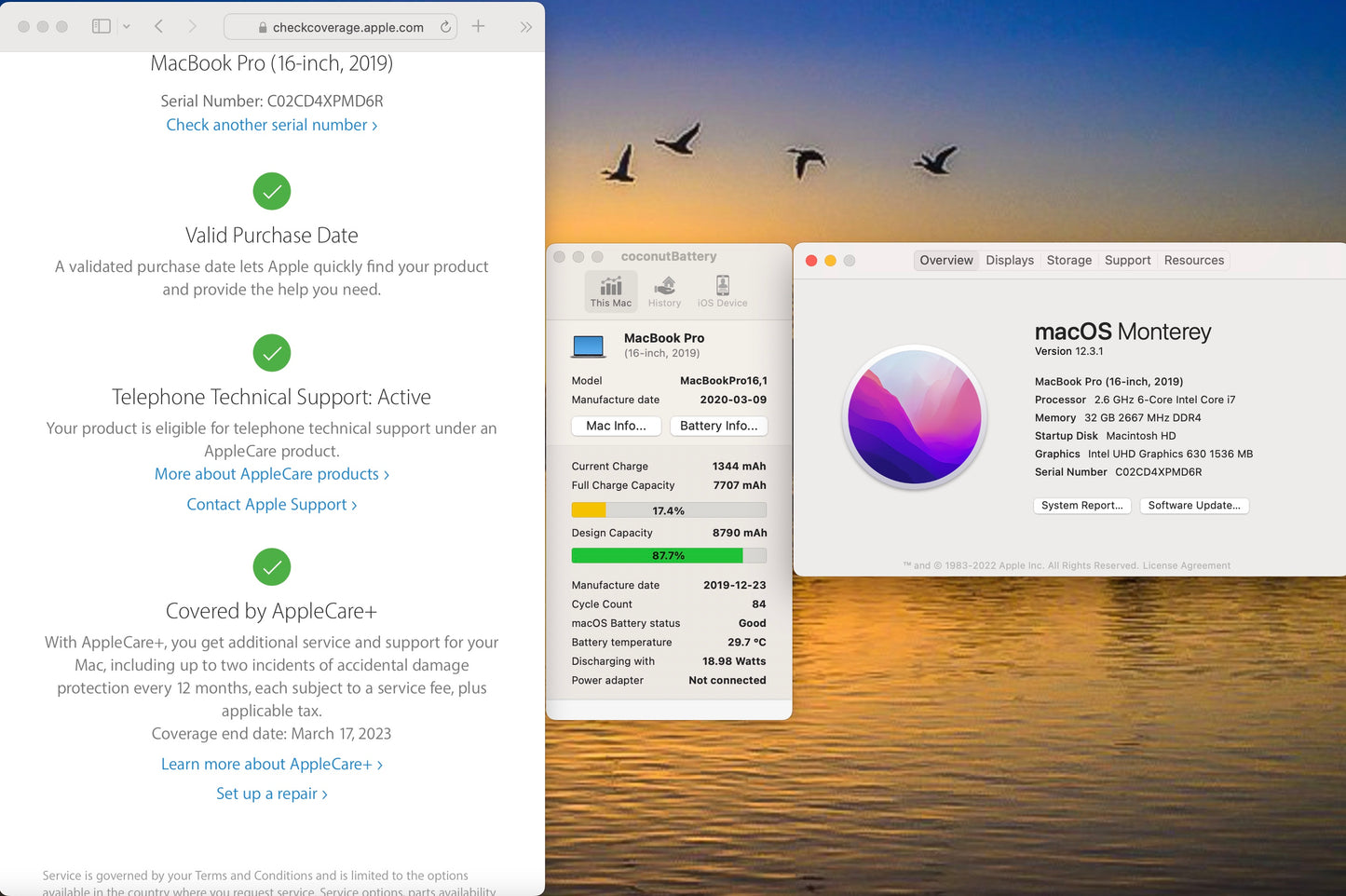
Task: Switch to the iOS Device view
Action: click(722, 291)
